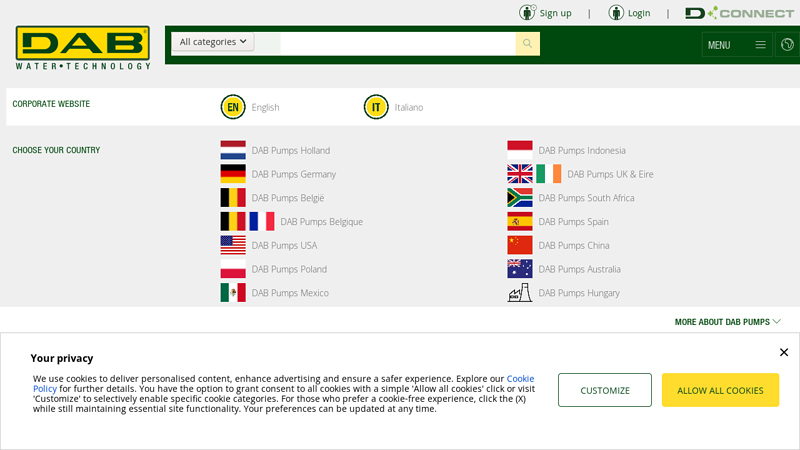The width and height of the screenshot is (800, 450).
Task: Open DAB Pumps Hungary link
Action: coord(579,293)
